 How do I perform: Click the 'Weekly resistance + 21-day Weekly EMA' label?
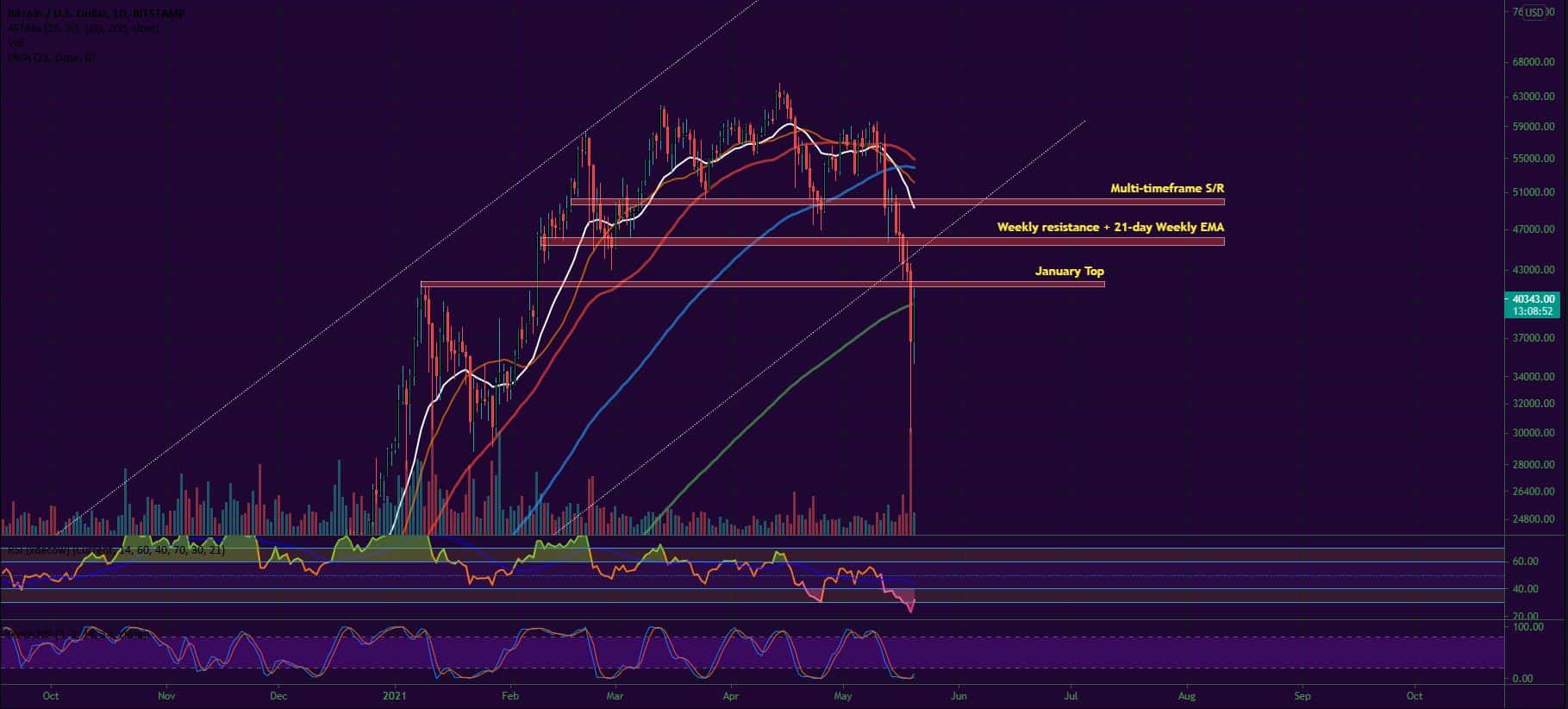1110,228
